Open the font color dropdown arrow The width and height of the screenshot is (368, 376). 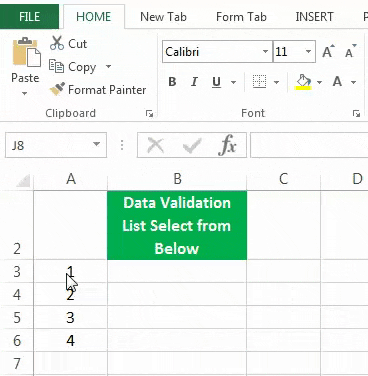(354, 82)
